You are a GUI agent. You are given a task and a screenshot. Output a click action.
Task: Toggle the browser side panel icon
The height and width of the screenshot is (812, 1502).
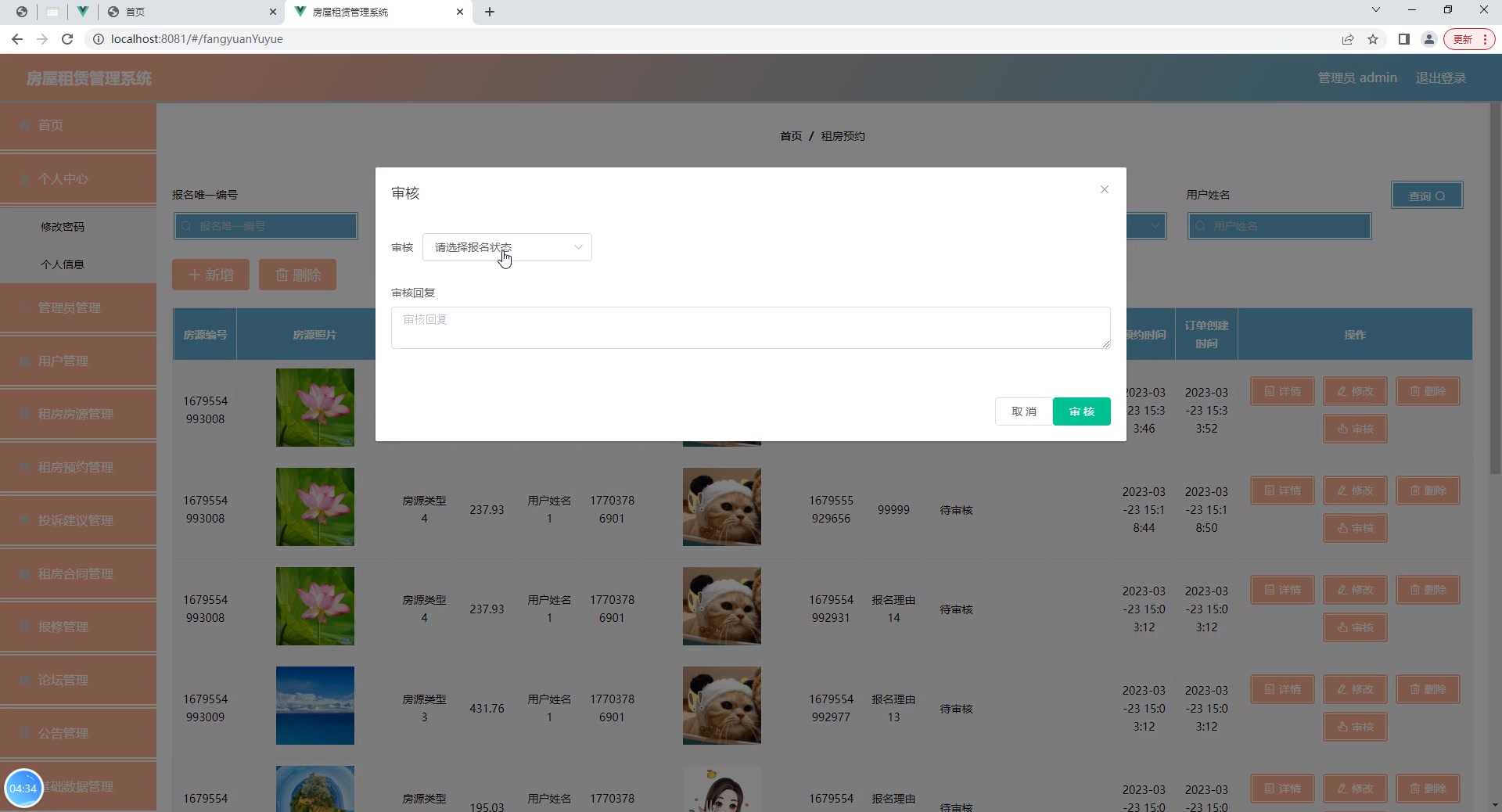coord(1404,39)
